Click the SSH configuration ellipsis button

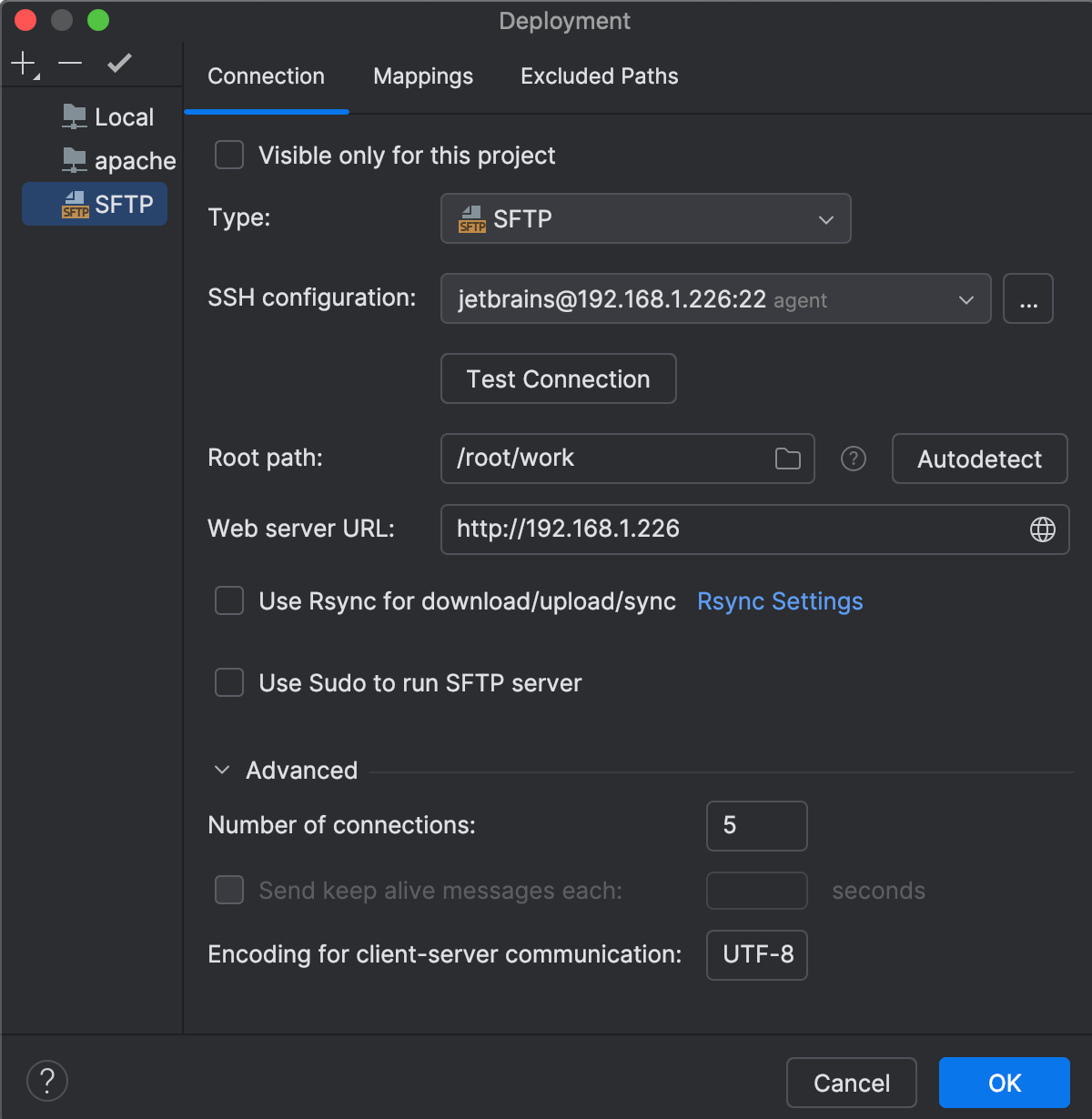click(1027, 298)
